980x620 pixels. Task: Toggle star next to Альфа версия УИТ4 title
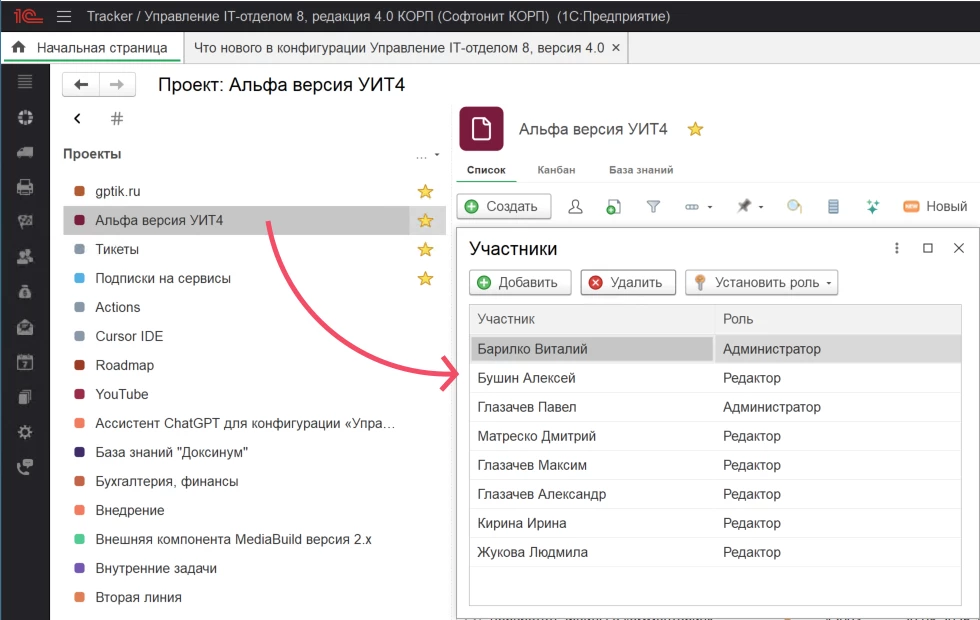point(695,129)
